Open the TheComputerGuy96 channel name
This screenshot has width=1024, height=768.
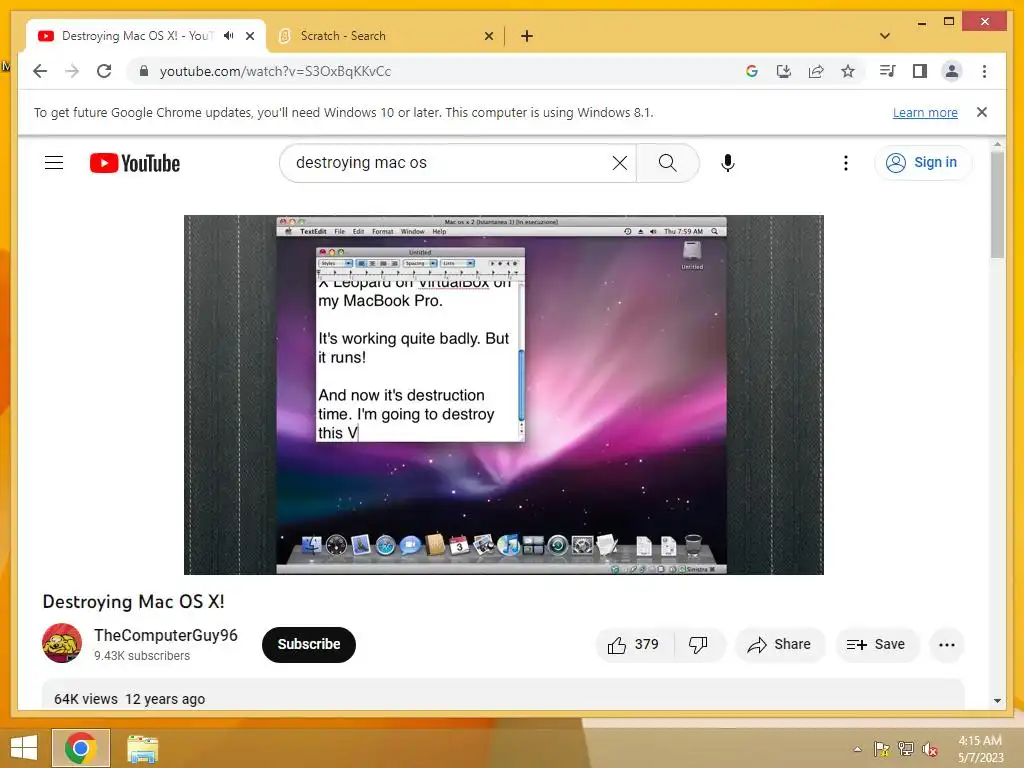coord(166,635)
